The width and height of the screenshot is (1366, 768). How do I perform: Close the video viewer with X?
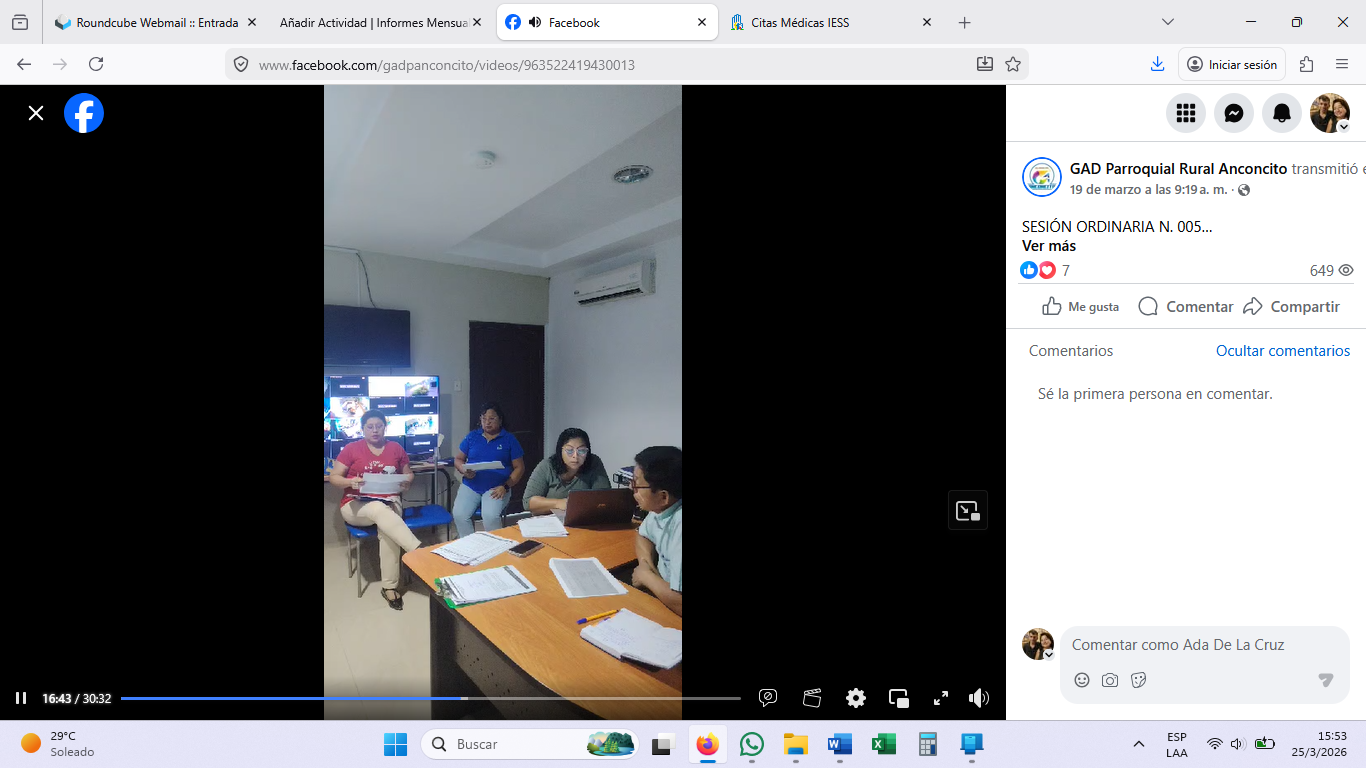(x=36, y=113)
